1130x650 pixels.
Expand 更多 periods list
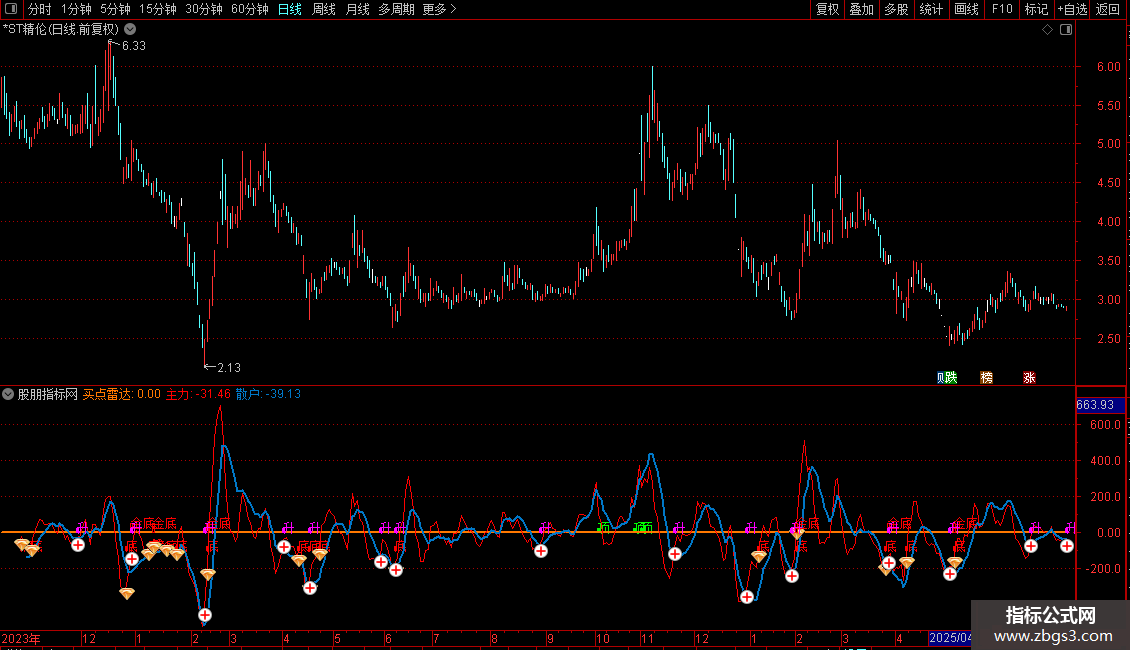point(439,9)
